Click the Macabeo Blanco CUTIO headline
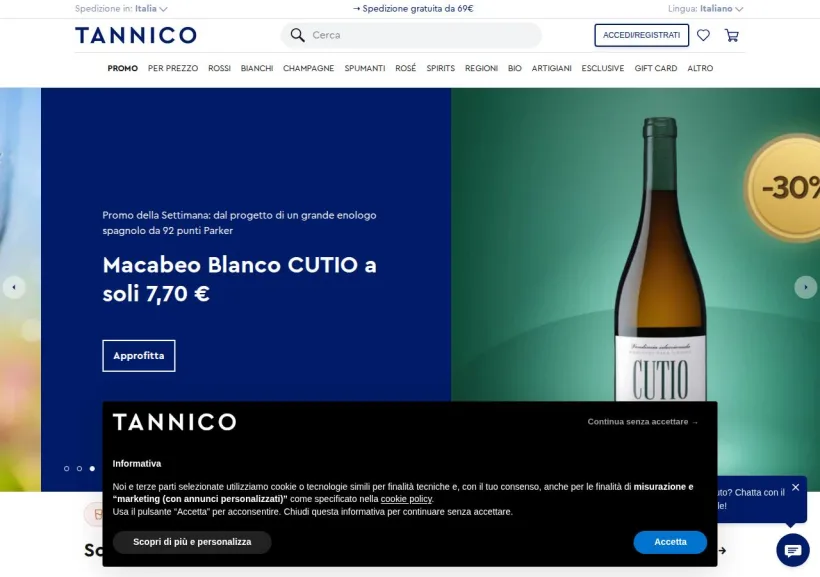 pyautogui.click(x=240, y=279)
